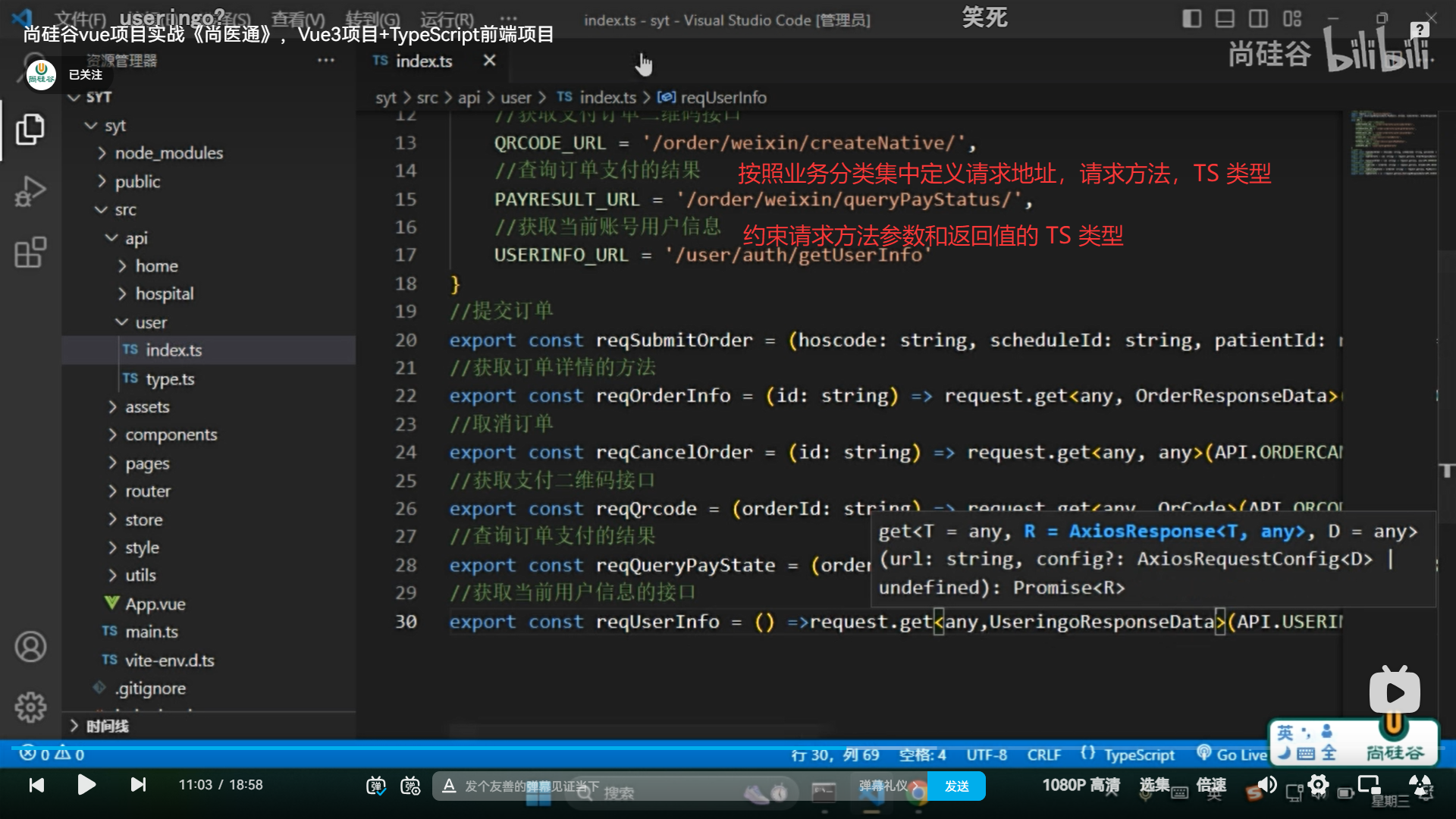This screenshot has height=819, width=1456.
Task: Select 1080P 高清 quality option
Action: click(1081, 785)
